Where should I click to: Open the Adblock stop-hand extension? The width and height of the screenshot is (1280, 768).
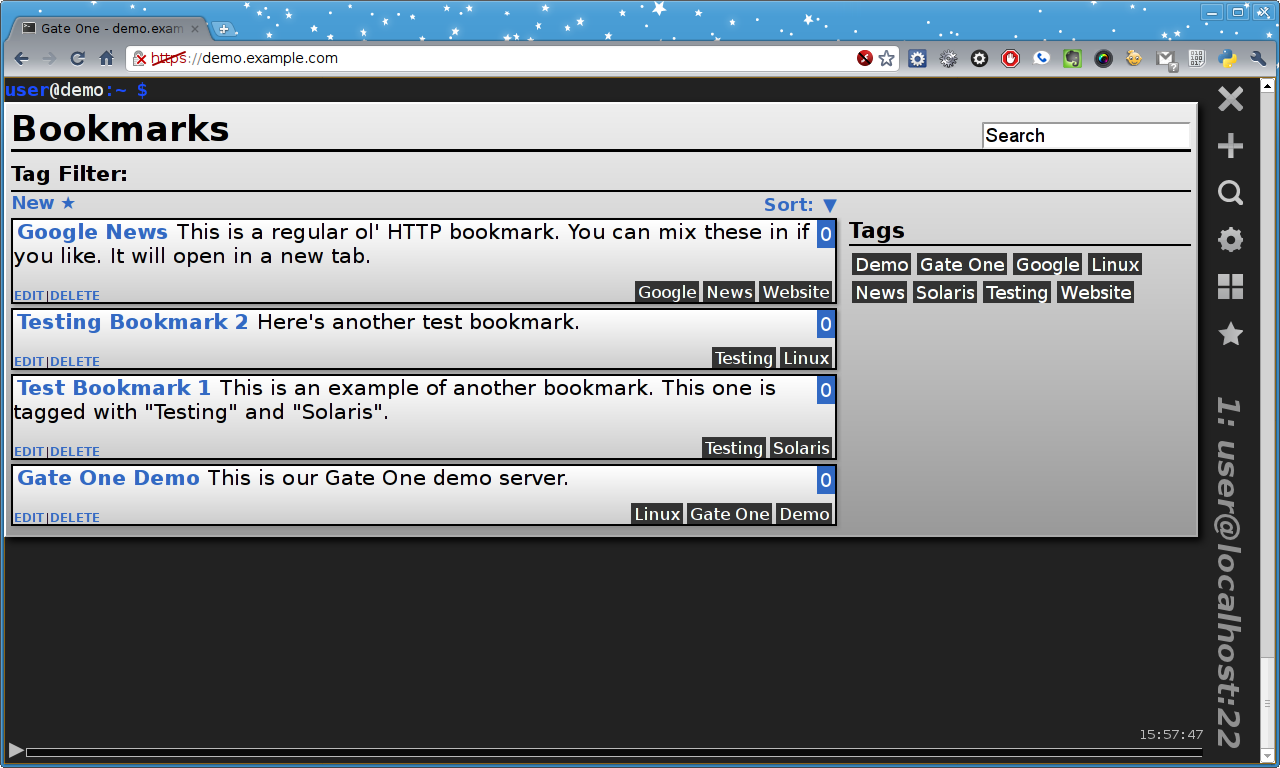point(1010,58)
